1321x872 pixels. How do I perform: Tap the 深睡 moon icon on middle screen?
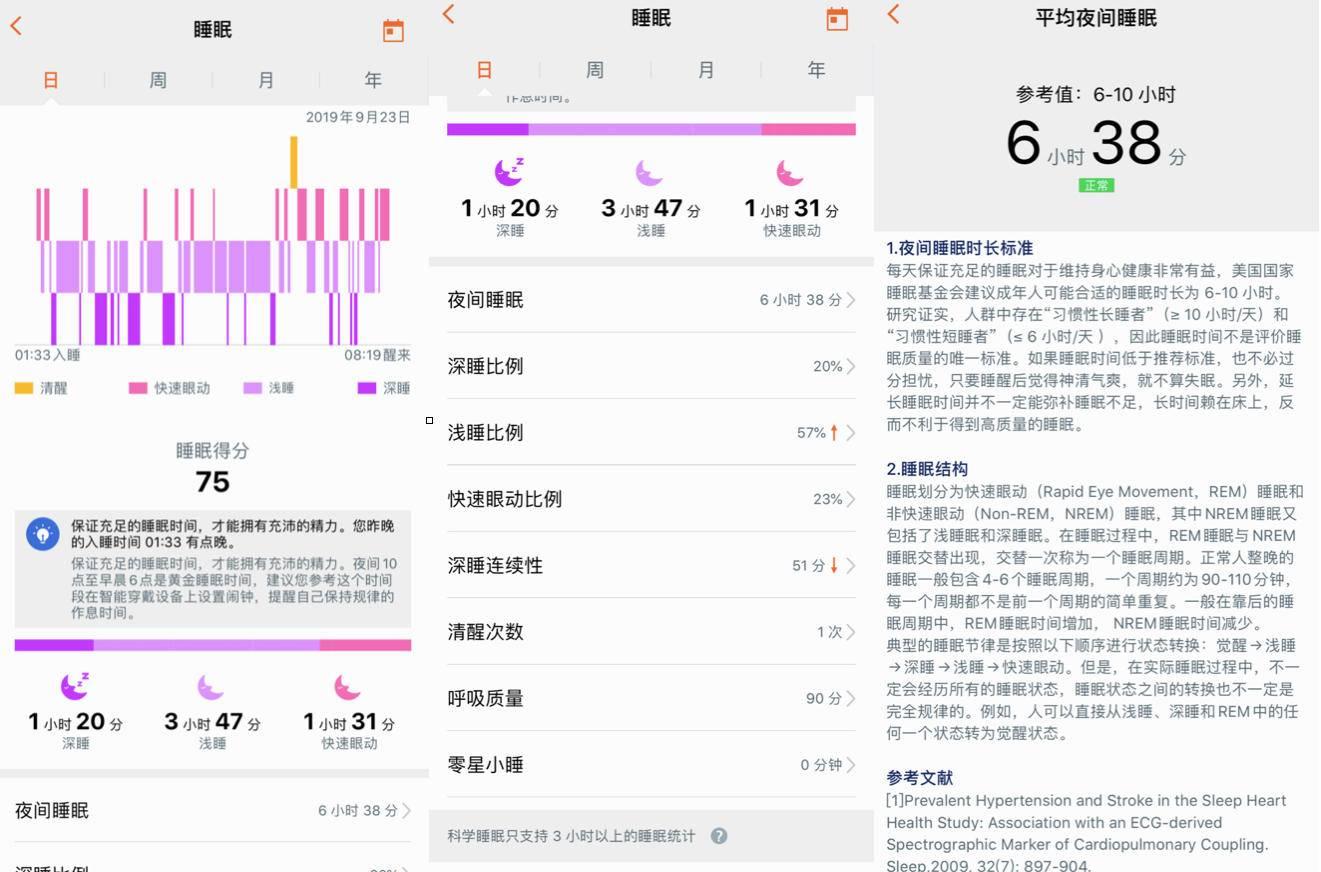point(509,172)
